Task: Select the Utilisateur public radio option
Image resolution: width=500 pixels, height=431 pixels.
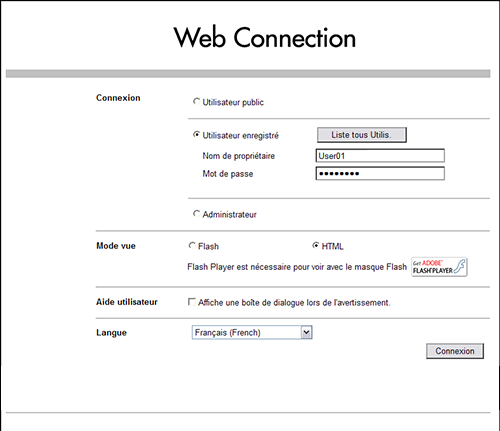Action: tap(196, 101)
